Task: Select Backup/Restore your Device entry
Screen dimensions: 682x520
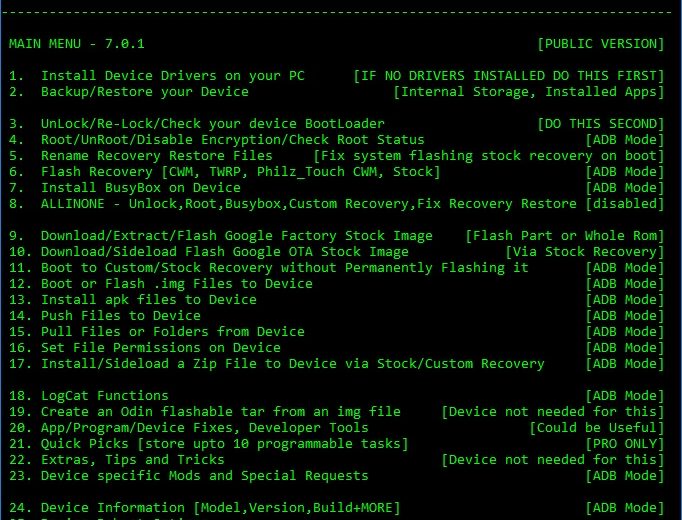Action: [x=144, y=92]
